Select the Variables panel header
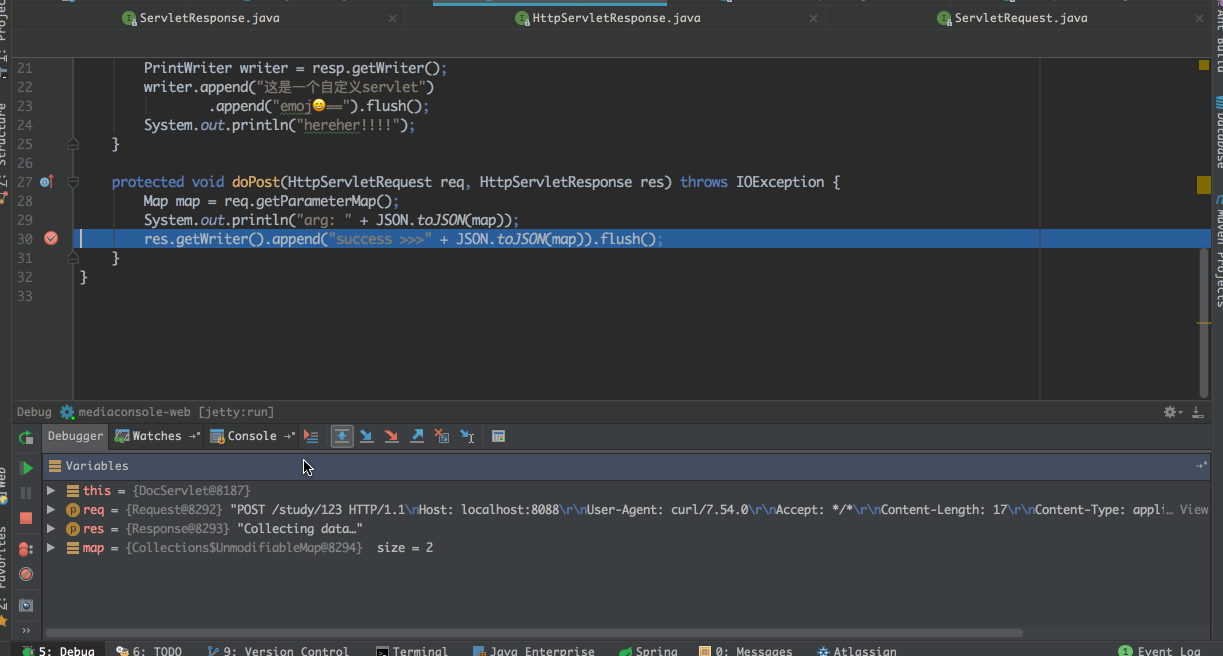 click(626, 466)
